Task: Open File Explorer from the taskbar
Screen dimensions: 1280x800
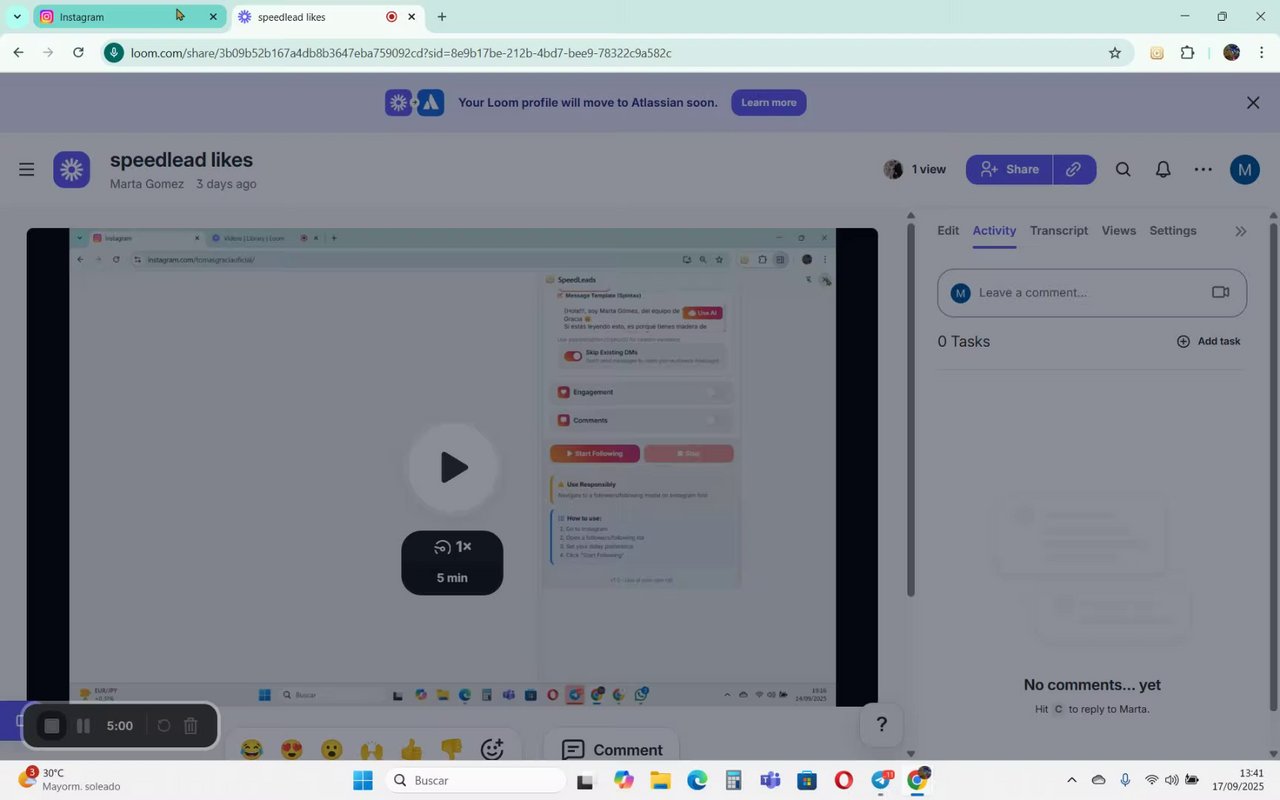Action: pos(660,780)
